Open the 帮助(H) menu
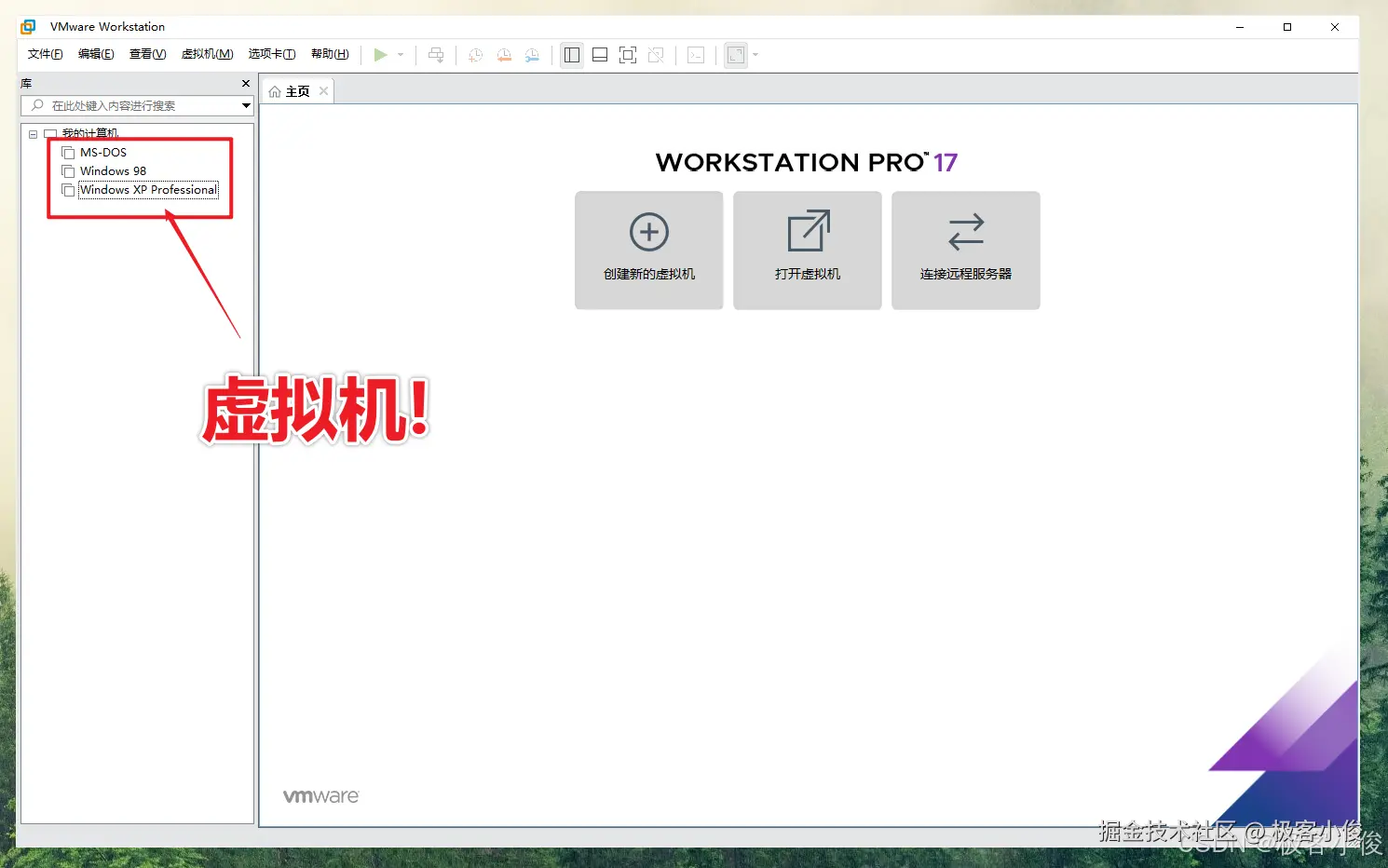Screen dimensions: 1388x868 pyautogui.click(x=330, y=54)
